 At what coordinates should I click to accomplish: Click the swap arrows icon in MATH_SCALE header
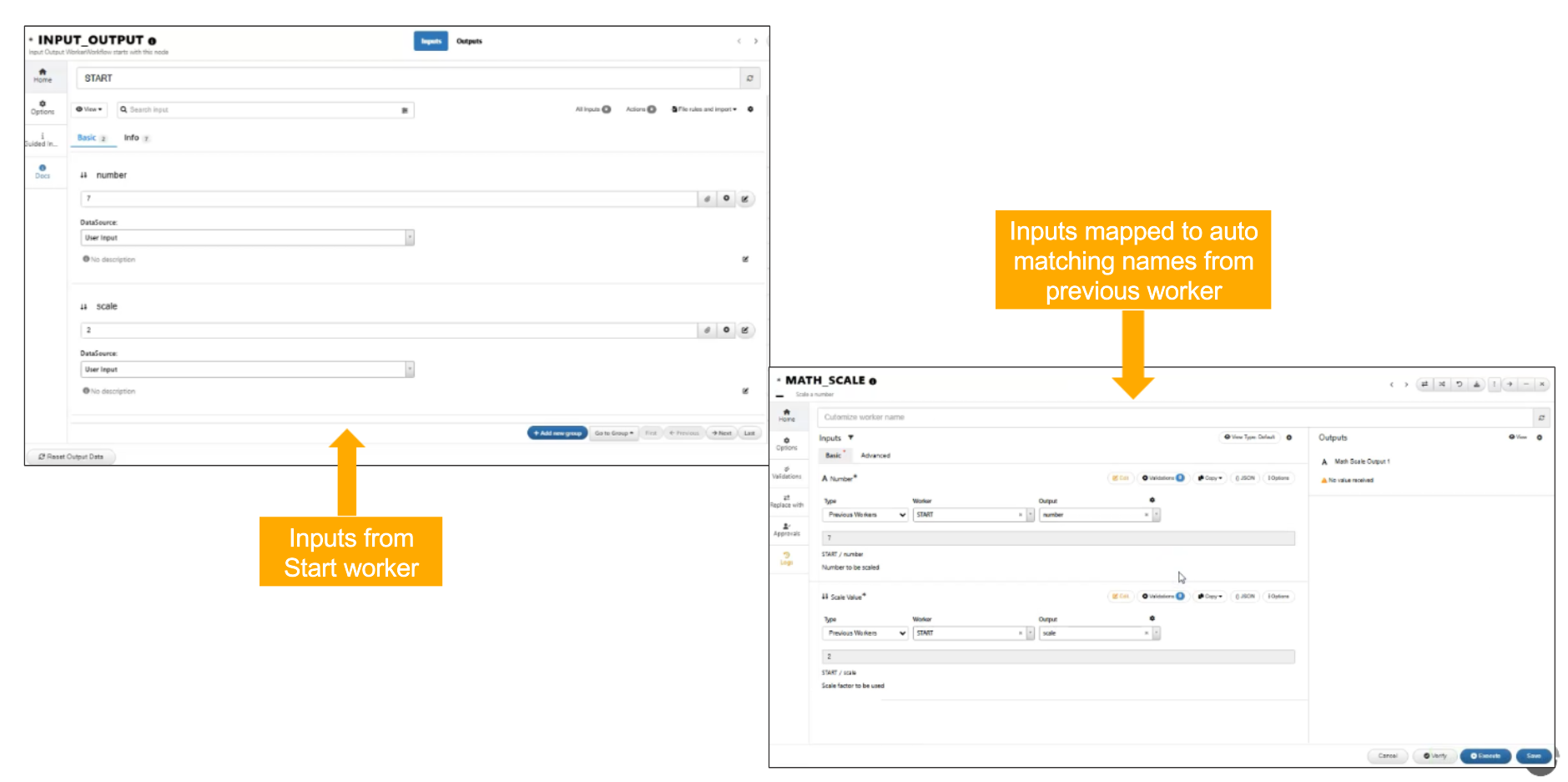(1424, 385)
